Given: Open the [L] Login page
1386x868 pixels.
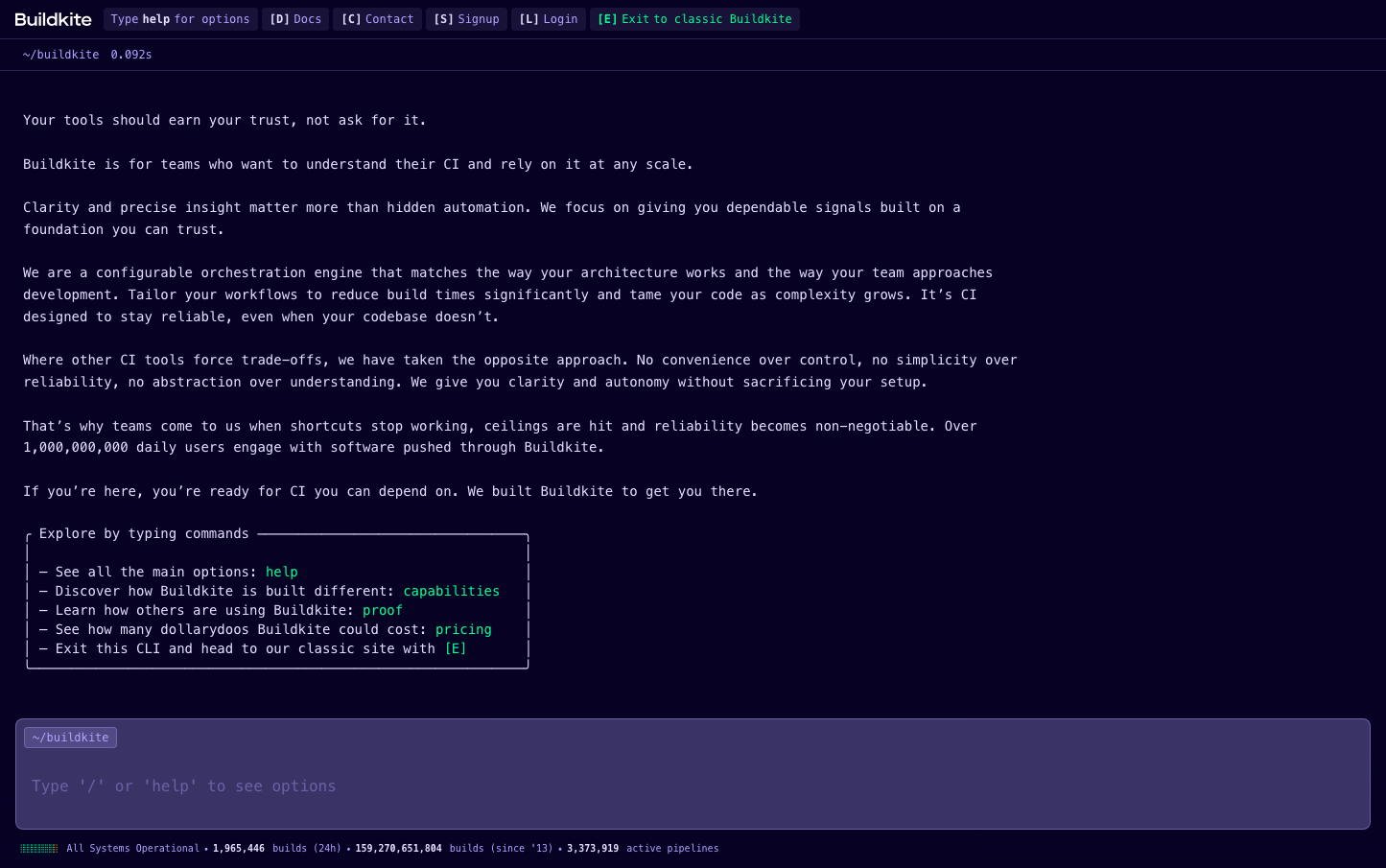Looking at the screenshot, I should (548, 19).
